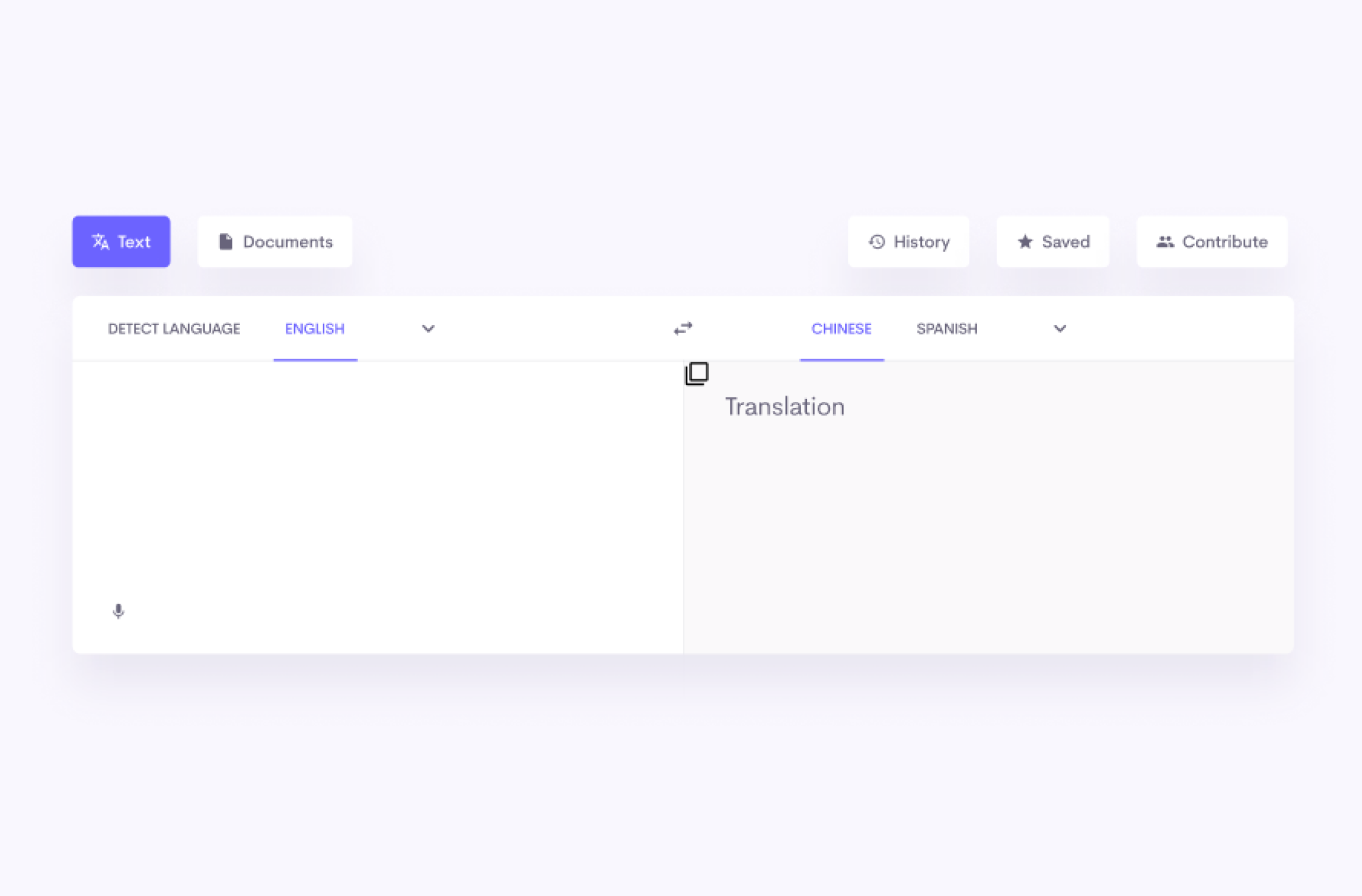This screenshot has height=896, width=1362.
Task: Switch to the Documents tab
Action: click(274, 241)
